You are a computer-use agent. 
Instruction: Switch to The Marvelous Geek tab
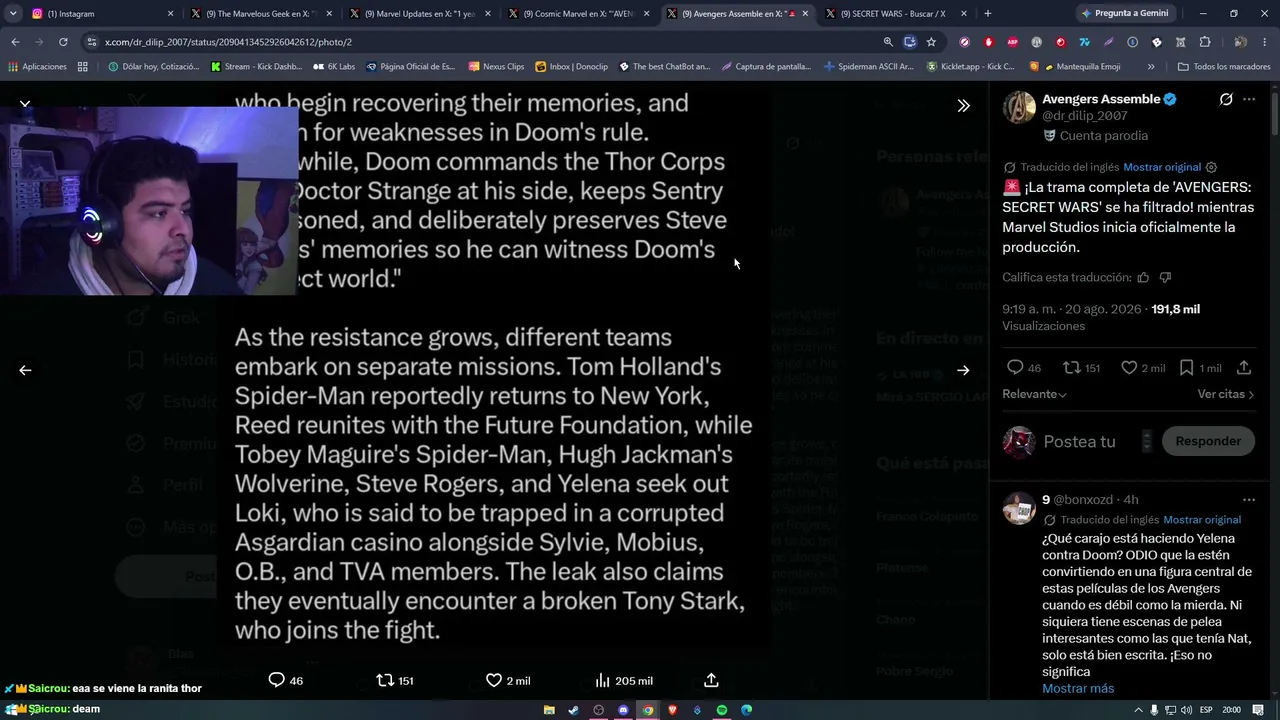click(262, 13)
